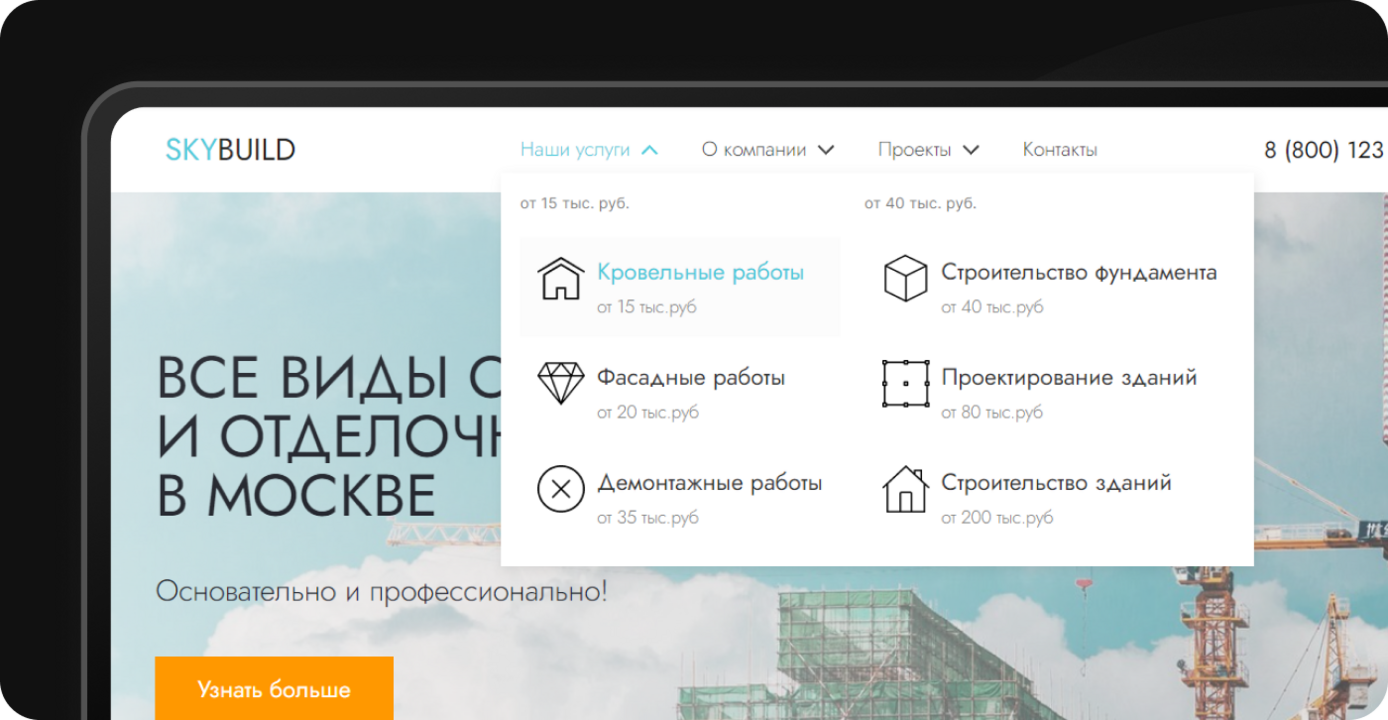1388x720 pixels.
Task: Click the tagline Основательно и профессионально!
Action: click(381, 591)
